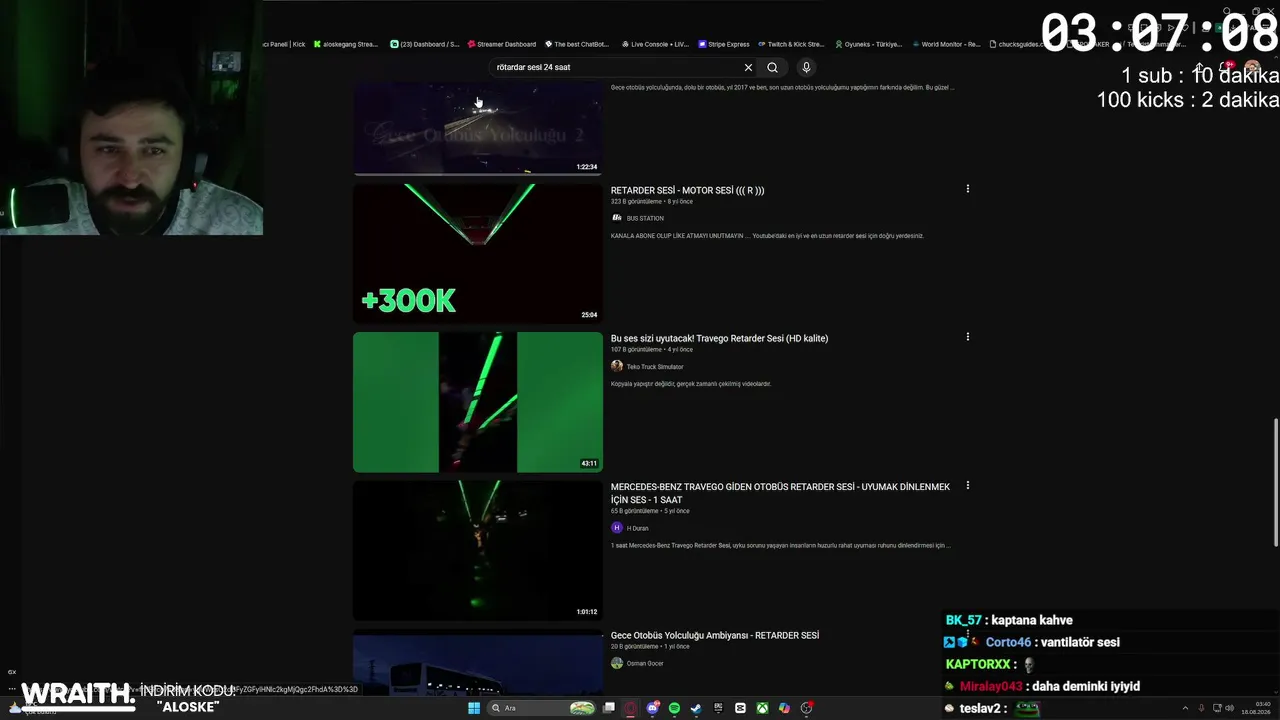Open the 'Streamer Dashboard' bookmark

[501, 44]
